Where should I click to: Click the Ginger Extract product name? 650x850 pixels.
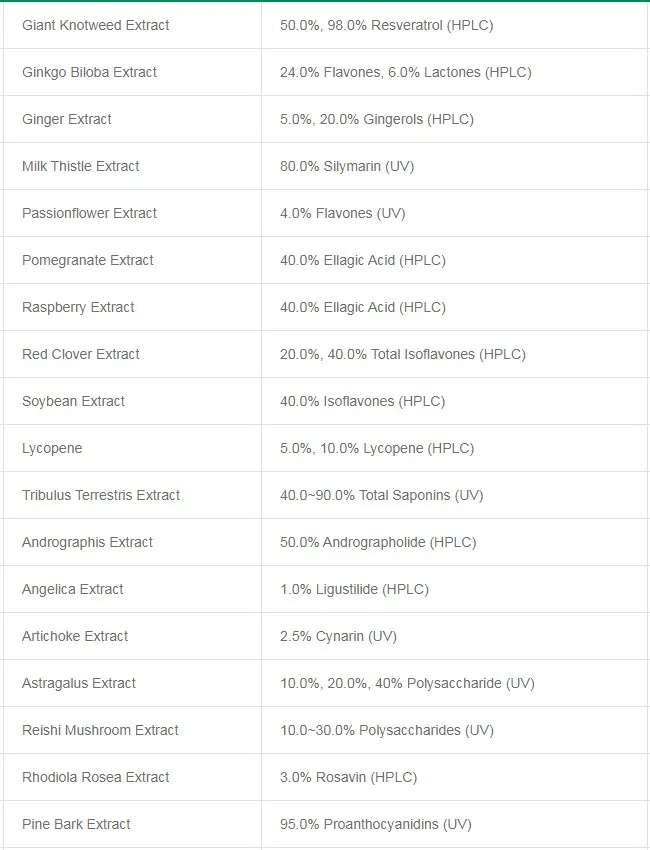pyautogui.click(x=67, y=119)
